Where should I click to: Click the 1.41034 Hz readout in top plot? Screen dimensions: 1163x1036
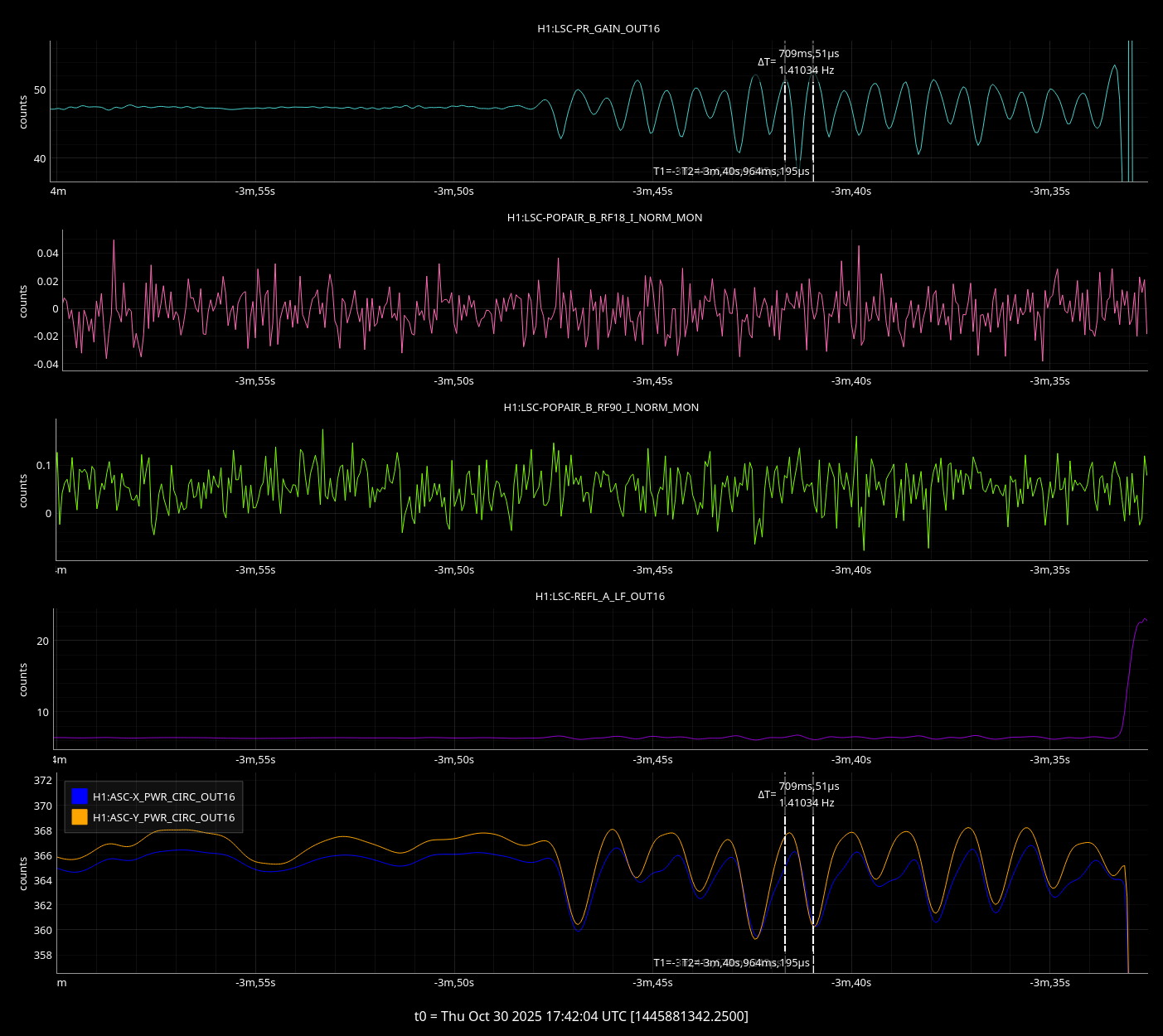(x=807, y=70)
